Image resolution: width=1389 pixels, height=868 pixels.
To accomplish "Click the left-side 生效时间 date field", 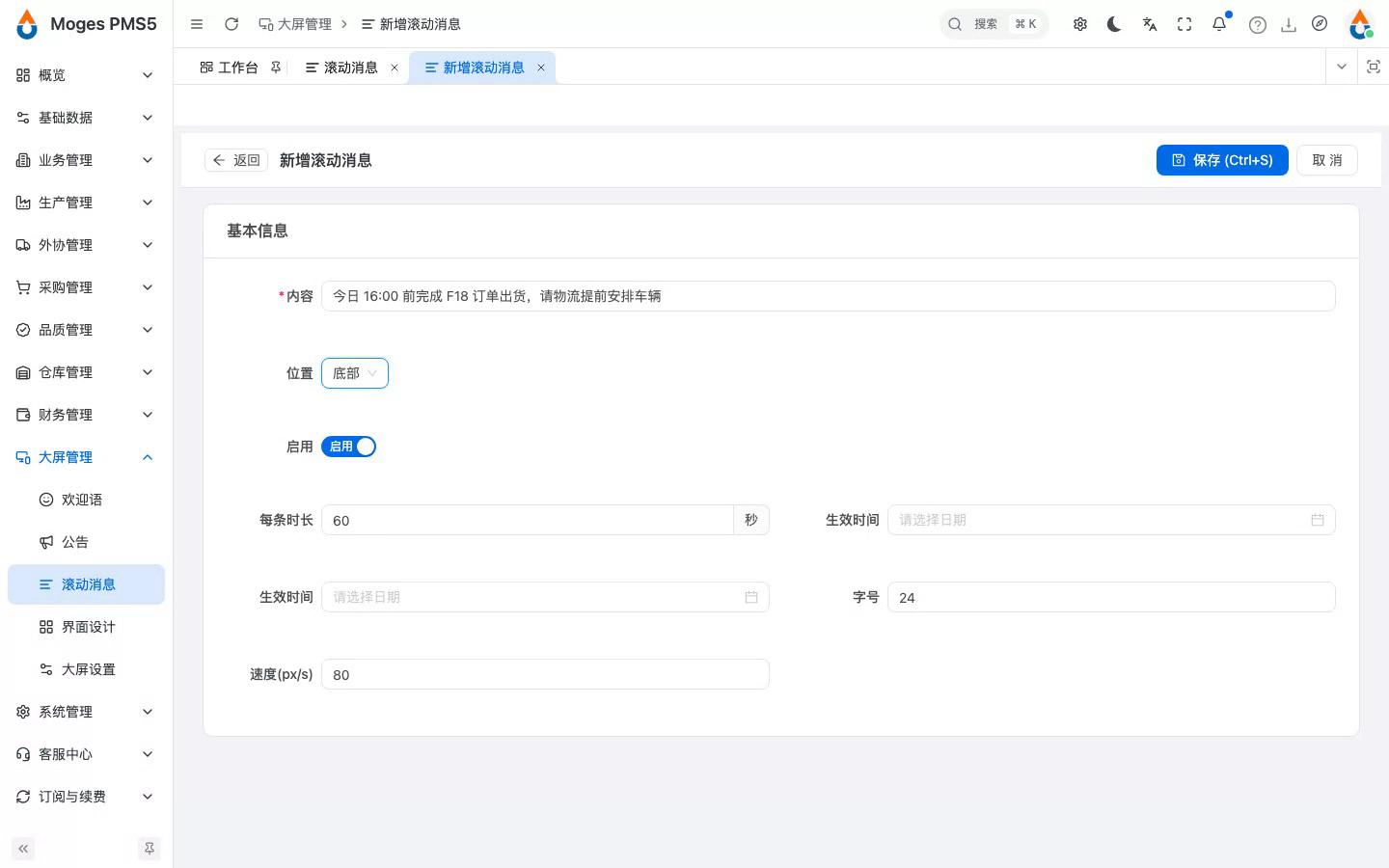I will pos(545,597).
